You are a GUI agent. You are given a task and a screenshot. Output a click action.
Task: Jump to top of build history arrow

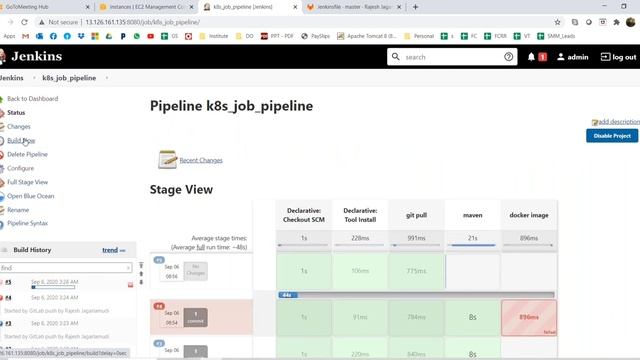[x=141, y=265]
